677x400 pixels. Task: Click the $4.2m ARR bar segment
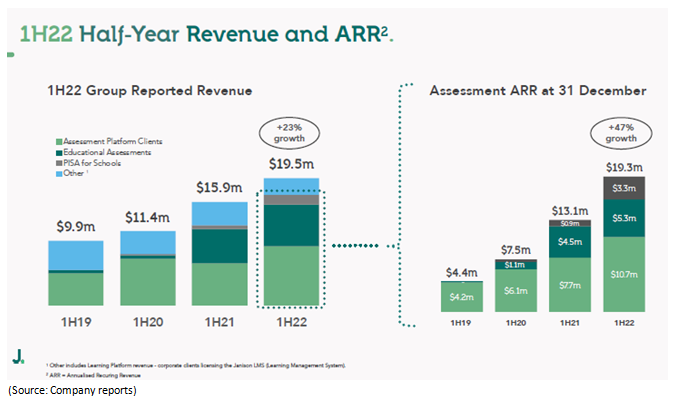[x=460, y=296]
